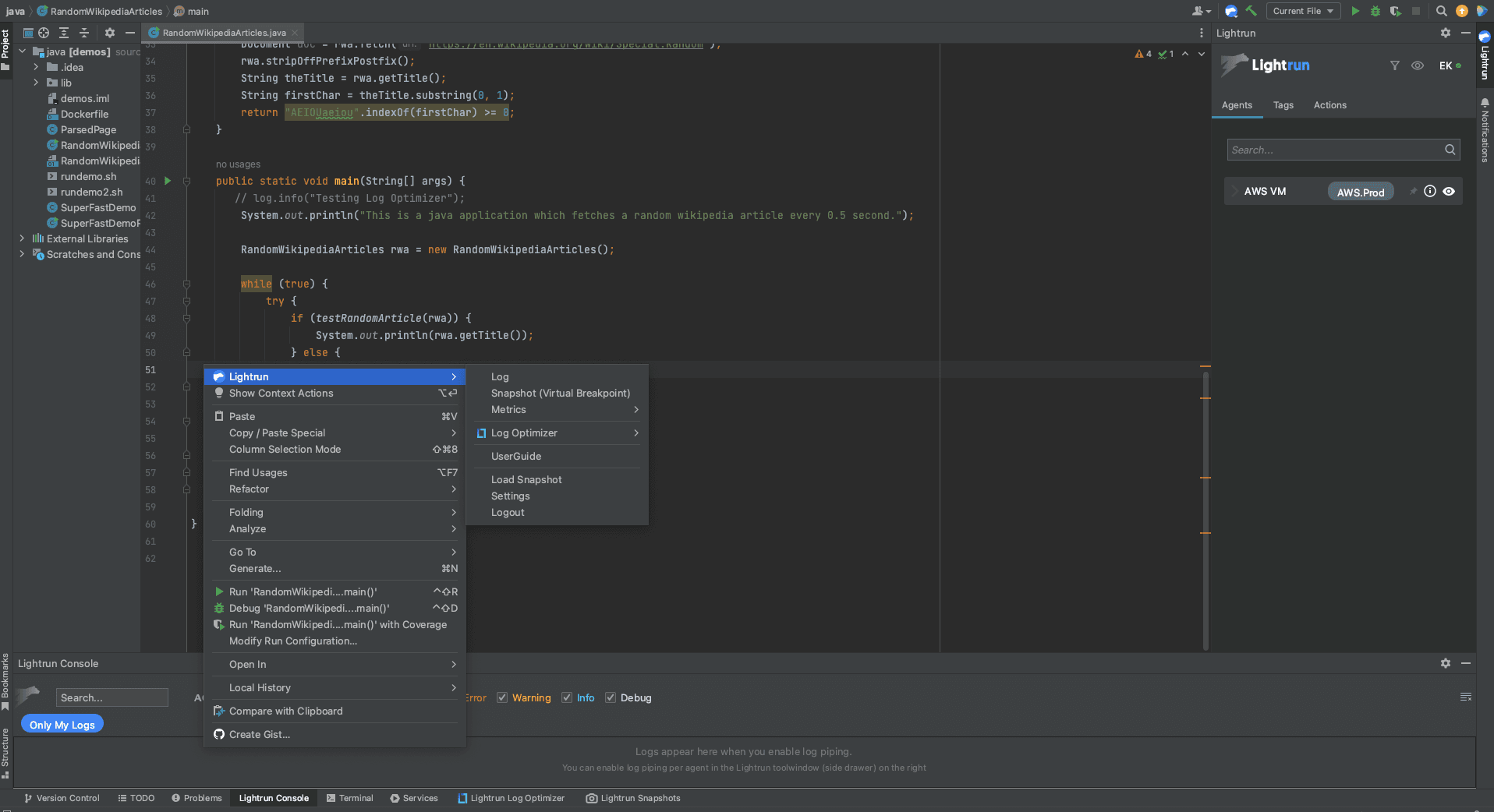Expand the .idea folder

pos(36,67)
